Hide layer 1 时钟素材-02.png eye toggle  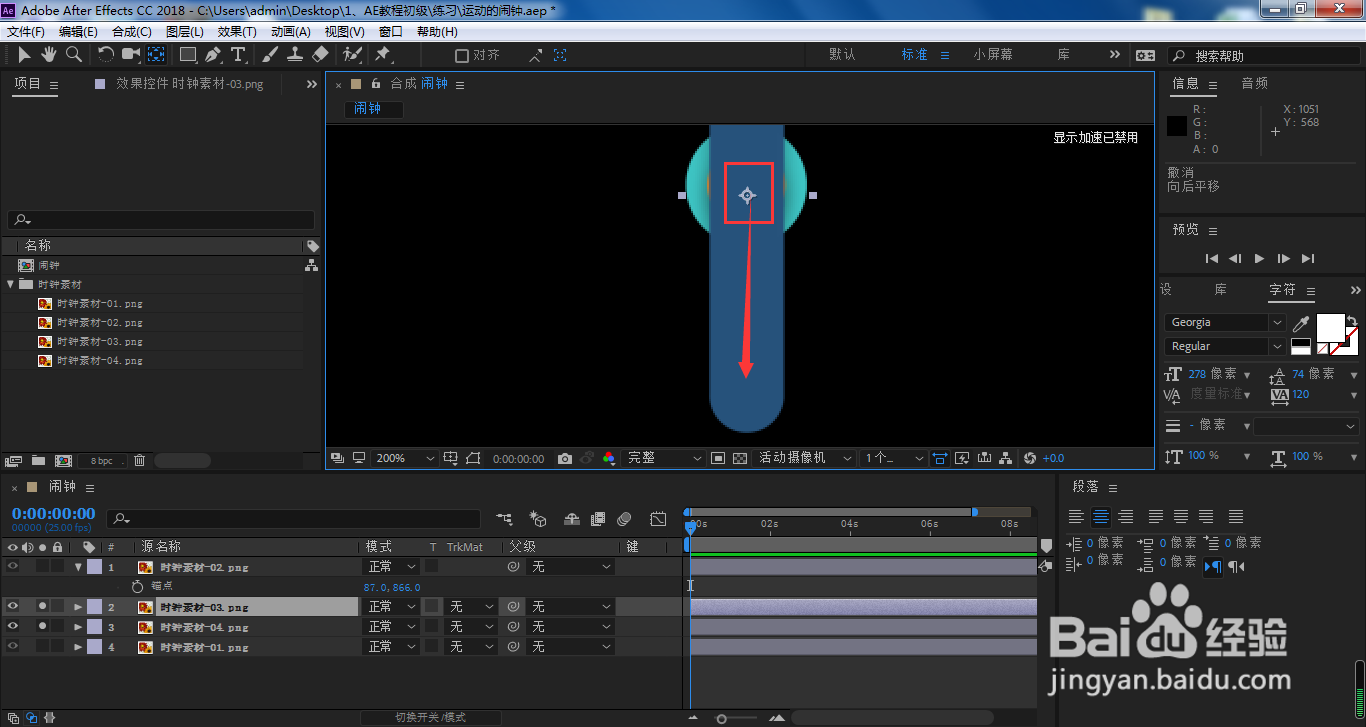pos(13,567)
